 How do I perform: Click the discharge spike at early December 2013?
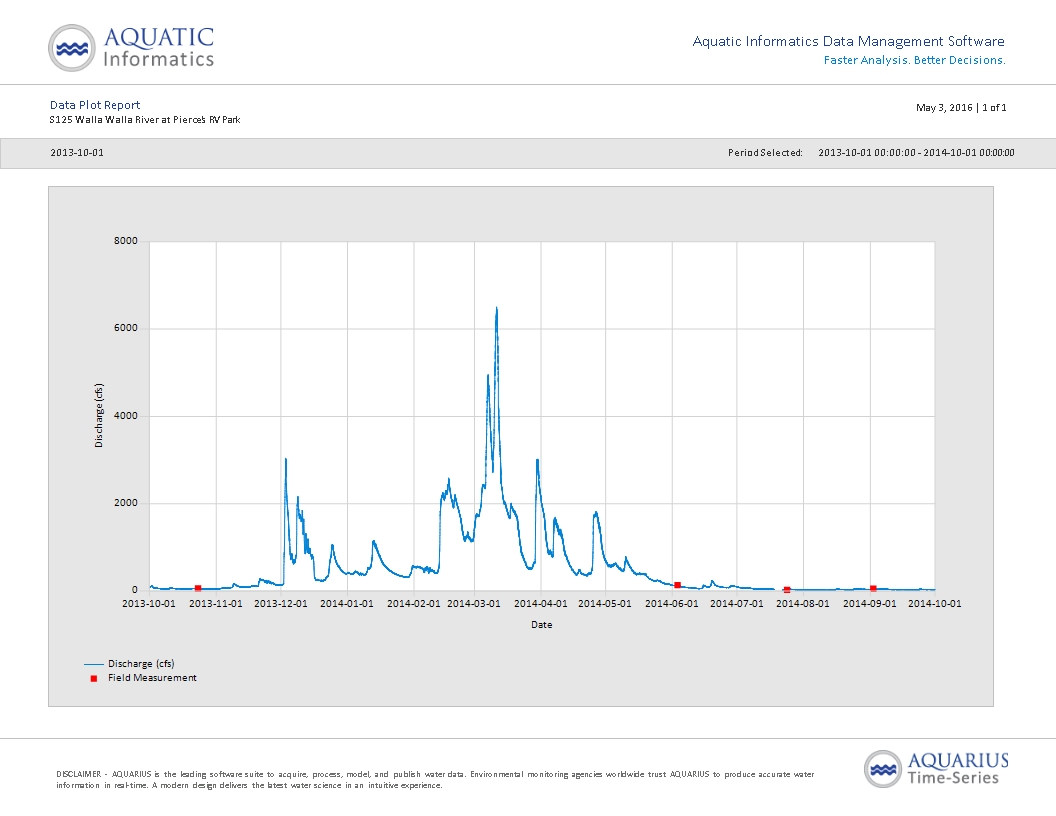(286, 461)
